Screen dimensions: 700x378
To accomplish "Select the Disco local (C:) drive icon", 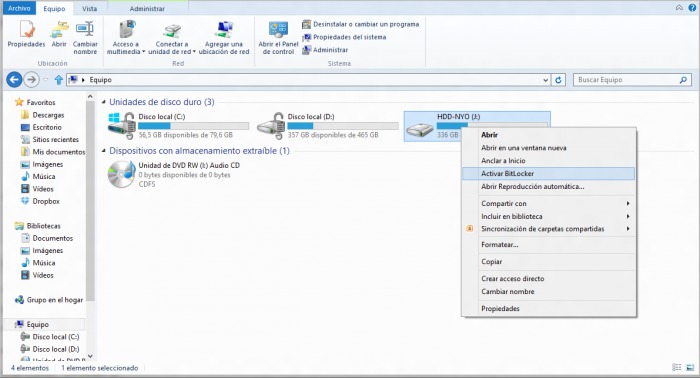I will click(121, 126).
